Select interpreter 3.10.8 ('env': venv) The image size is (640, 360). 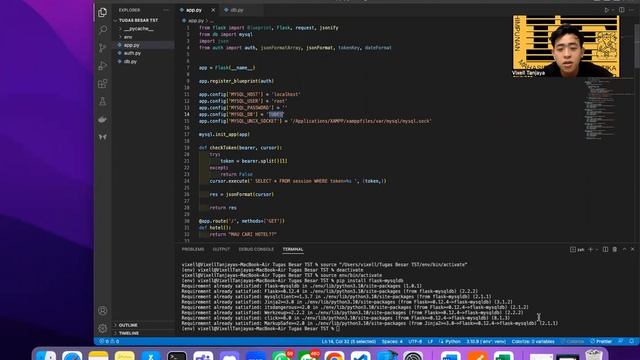click(486, 341)
